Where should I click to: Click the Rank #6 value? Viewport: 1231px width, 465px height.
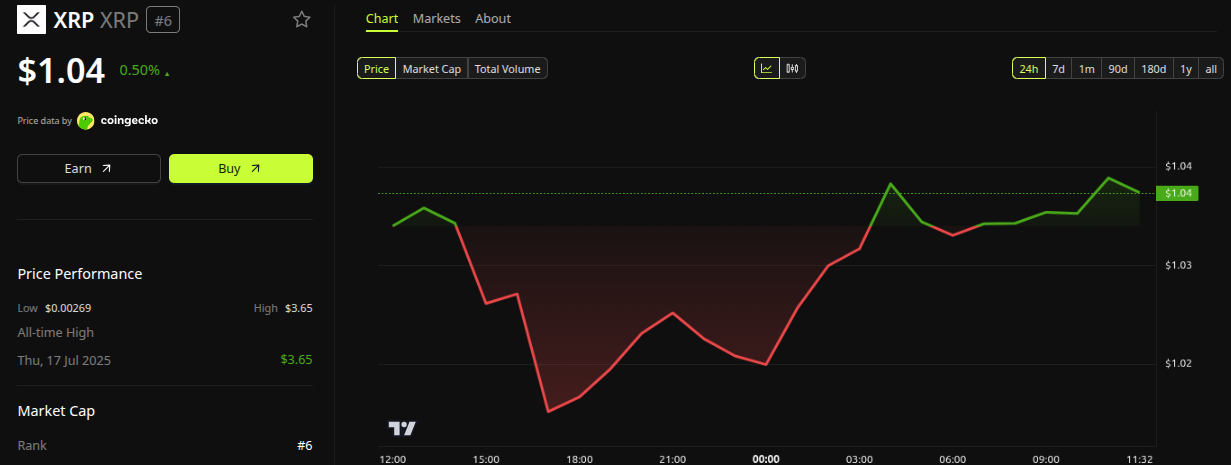point(305,445)
